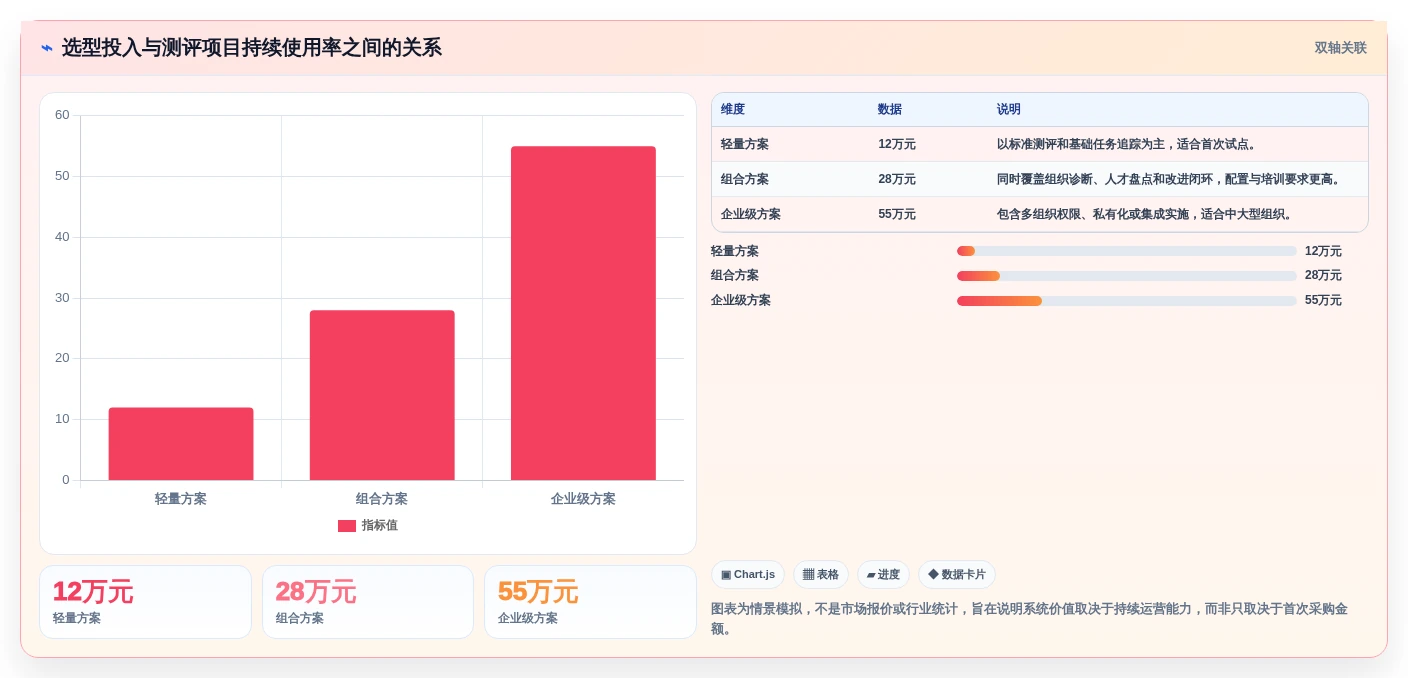Click the footnote starting 图表为情景模拟
This screenshot has width=1408, height=678.
(x=1029, y=619)
